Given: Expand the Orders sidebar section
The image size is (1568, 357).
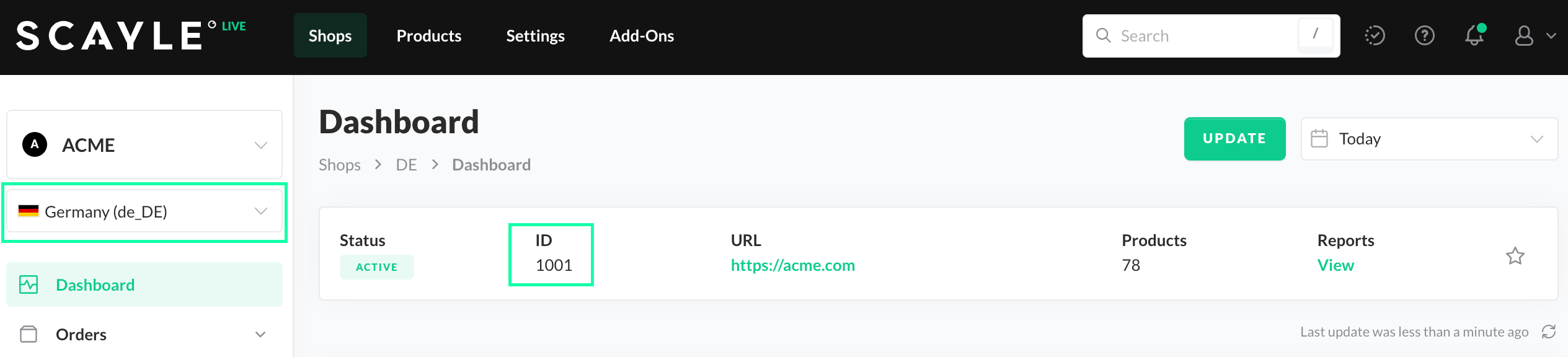Looking at the screenshot, I should 260,335.
